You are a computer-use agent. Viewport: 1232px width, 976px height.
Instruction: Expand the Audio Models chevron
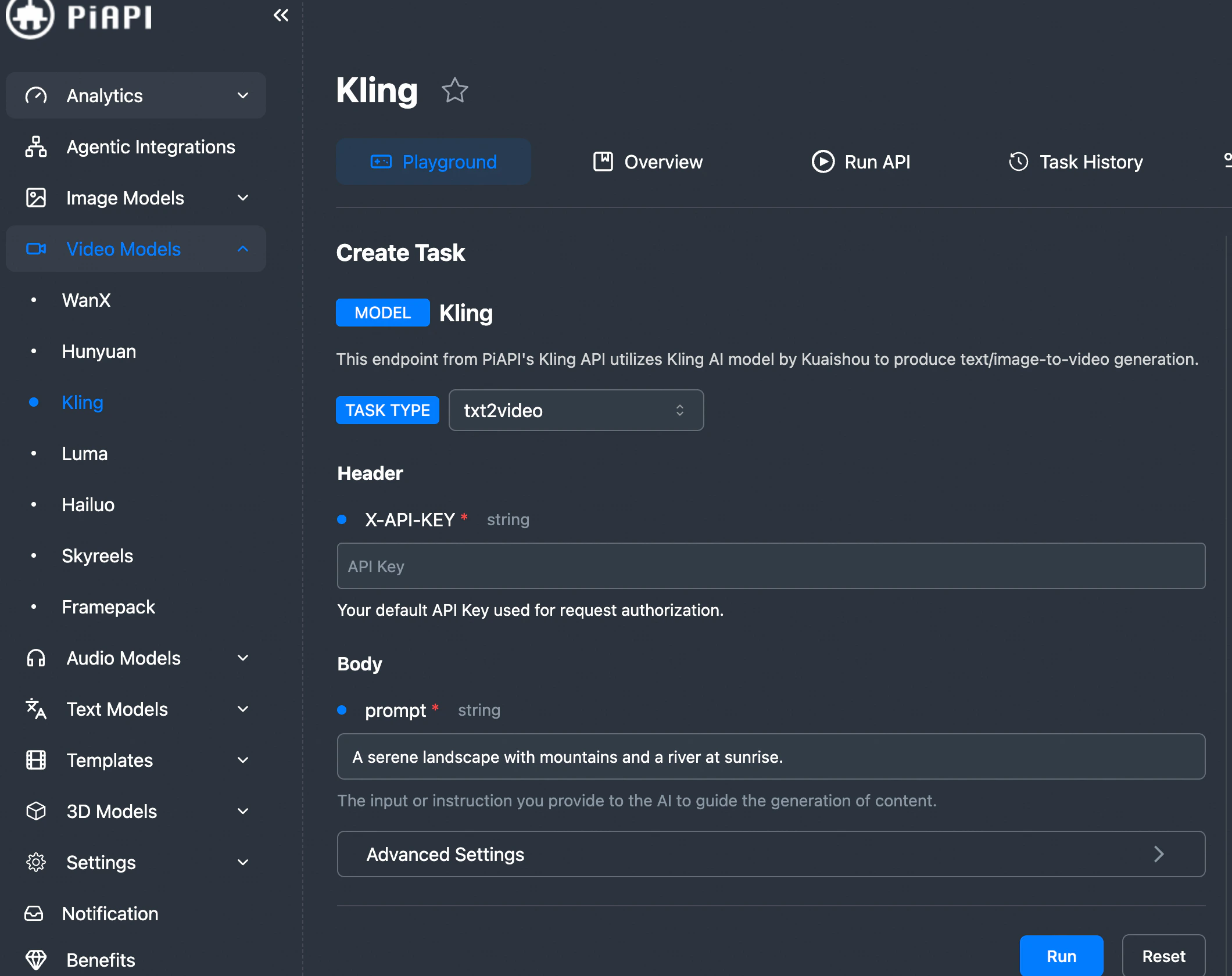(243, 658)
